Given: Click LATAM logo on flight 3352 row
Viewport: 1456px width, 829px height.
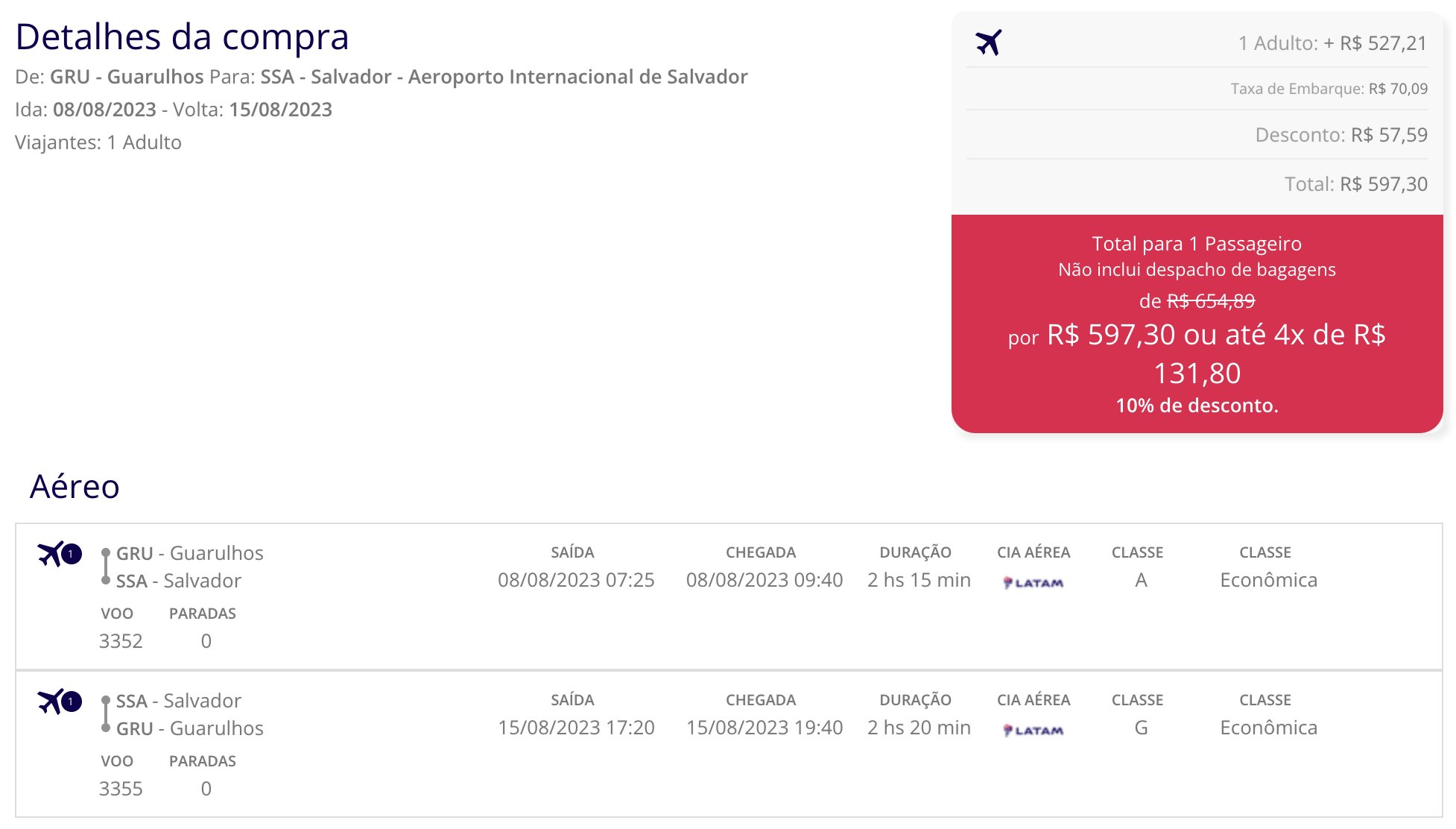Looking at the screenshot, I should tap(1034, 582).
